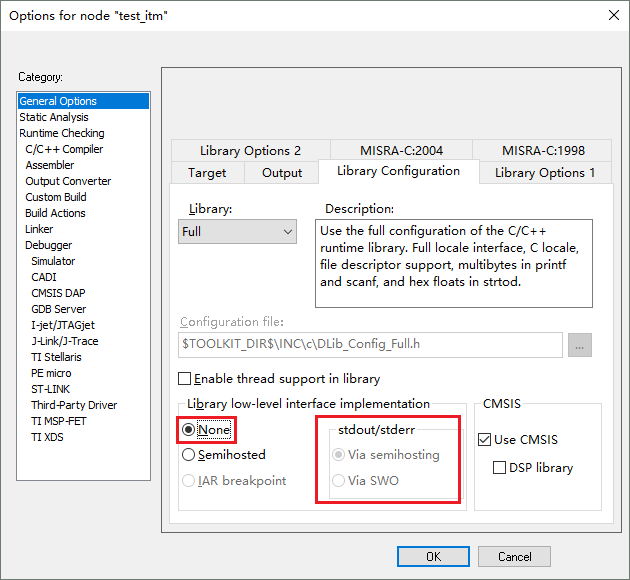Uncheck the Use CMSIS checkbox
The width and height of the screenshot is (630, 580).
pos(485,439)
